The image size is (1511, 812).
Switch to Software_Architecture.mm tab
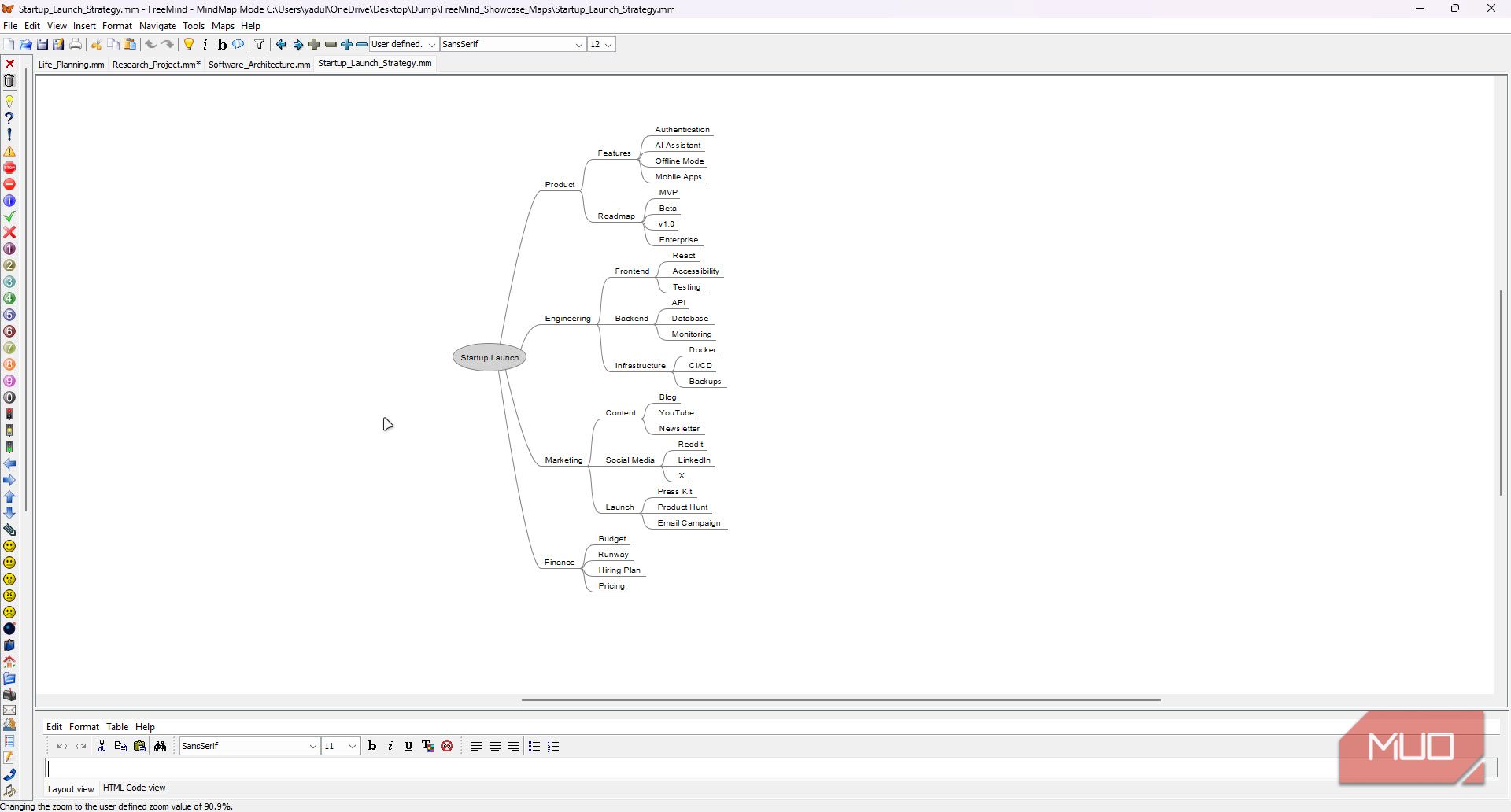point(259,65)
